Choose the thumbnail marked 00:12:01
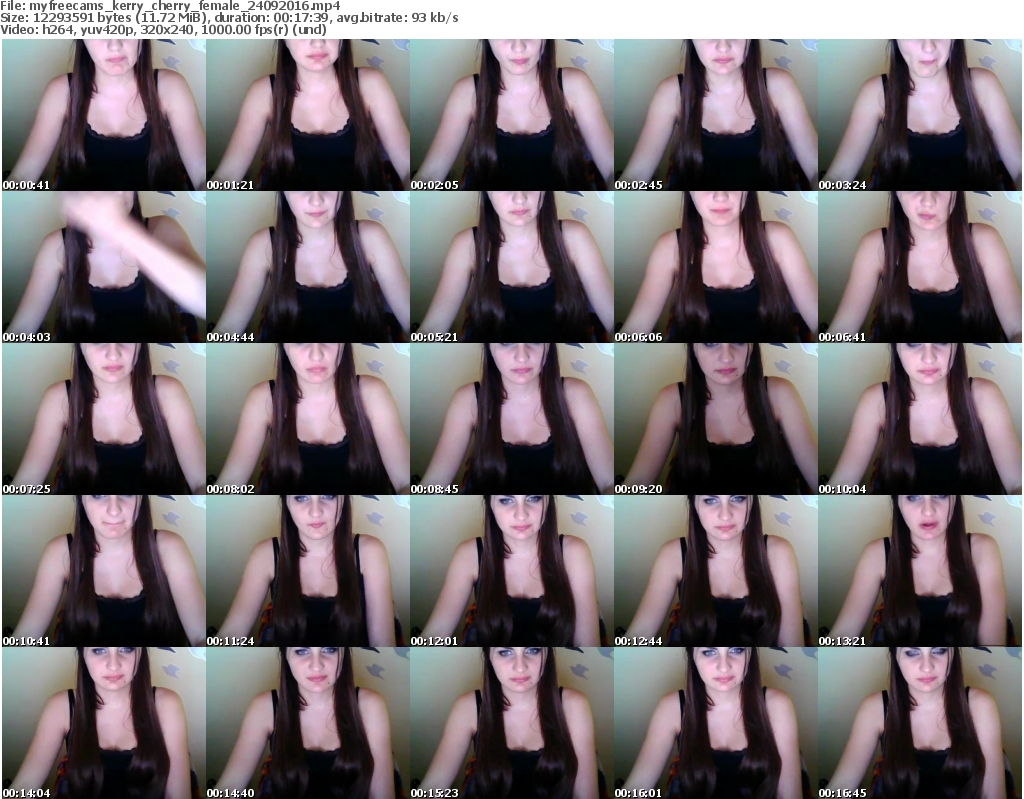The width and height of the screenshot is (1024, 799). click(x=511, y=571)
